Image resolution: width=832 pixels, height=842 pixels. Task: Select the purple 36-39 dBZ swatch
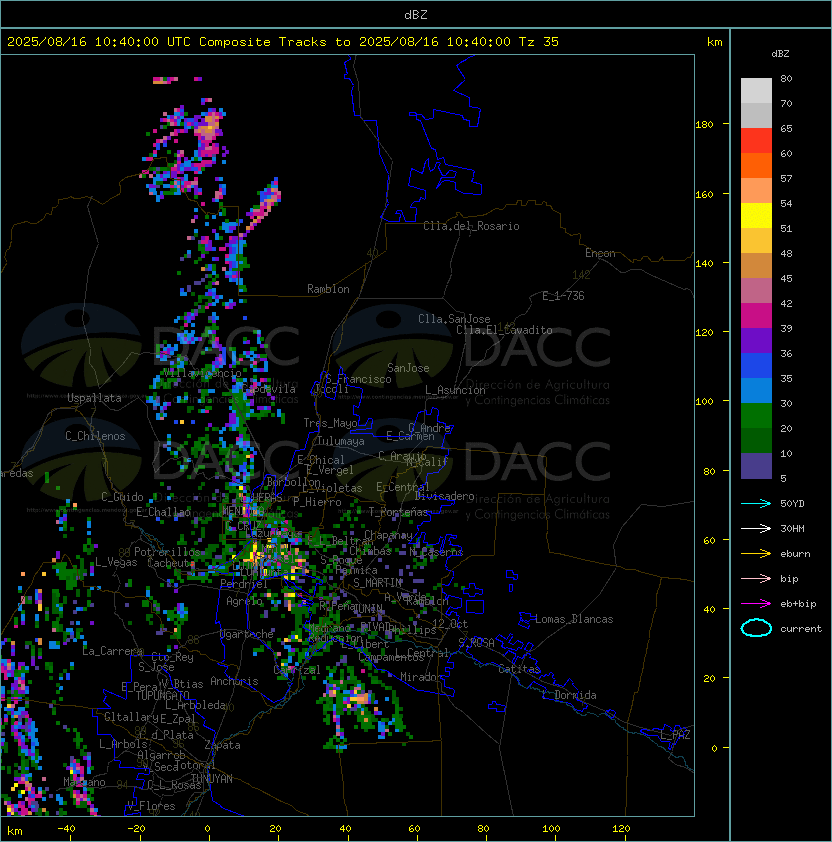[x=756, y=341]
